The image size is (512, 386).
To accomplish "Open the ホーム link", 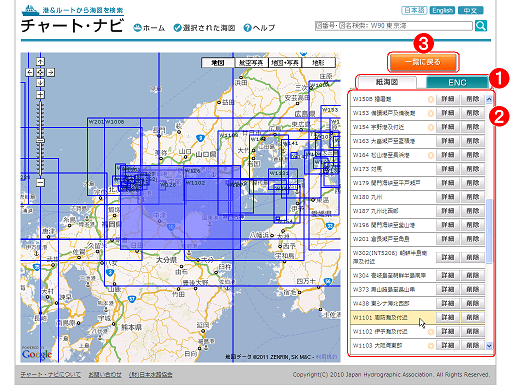I will coord(154,28).
